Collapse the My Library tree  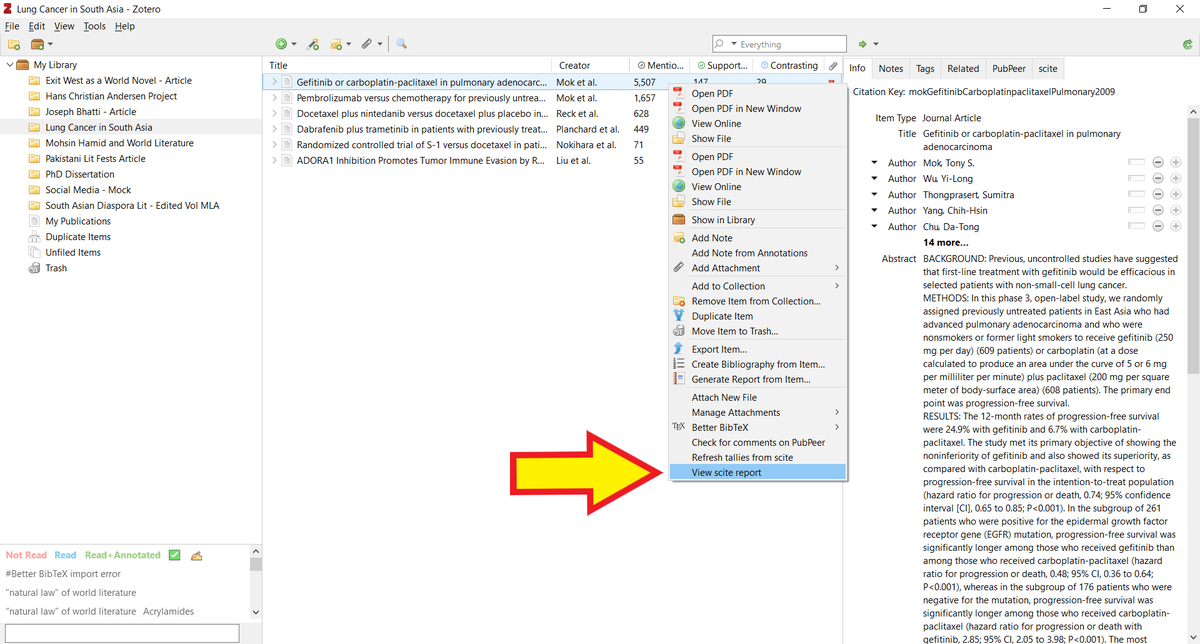[x=10, y=65]
